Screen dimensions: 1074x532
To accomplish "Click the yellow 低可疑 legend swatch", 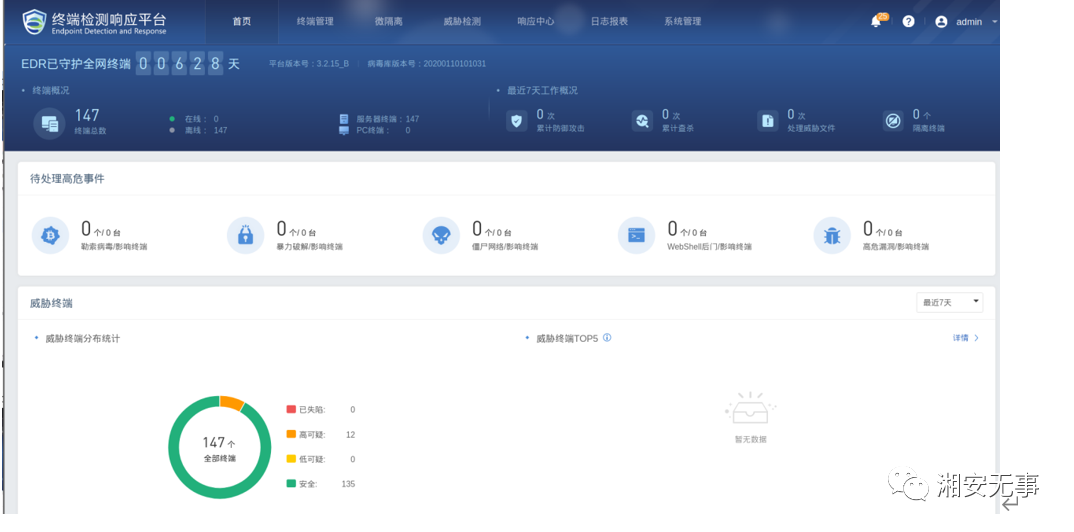I will point(291,459).
